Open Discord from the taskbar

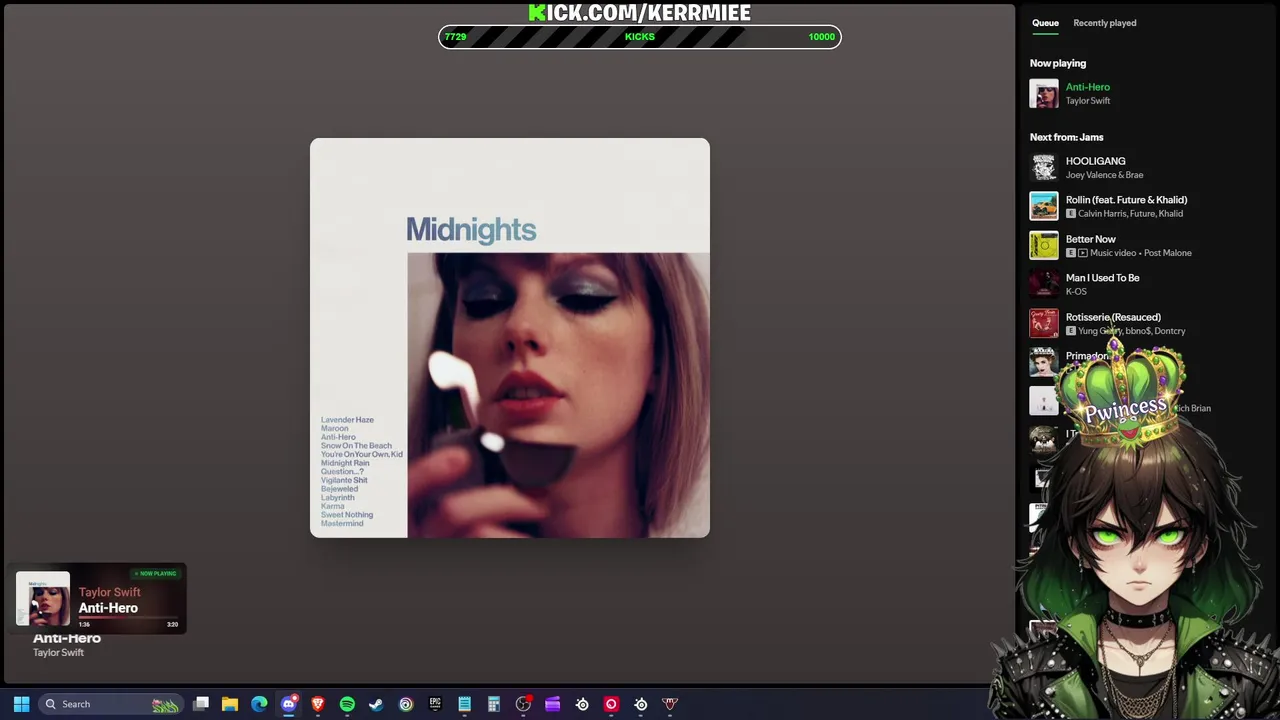click(289, 704)
